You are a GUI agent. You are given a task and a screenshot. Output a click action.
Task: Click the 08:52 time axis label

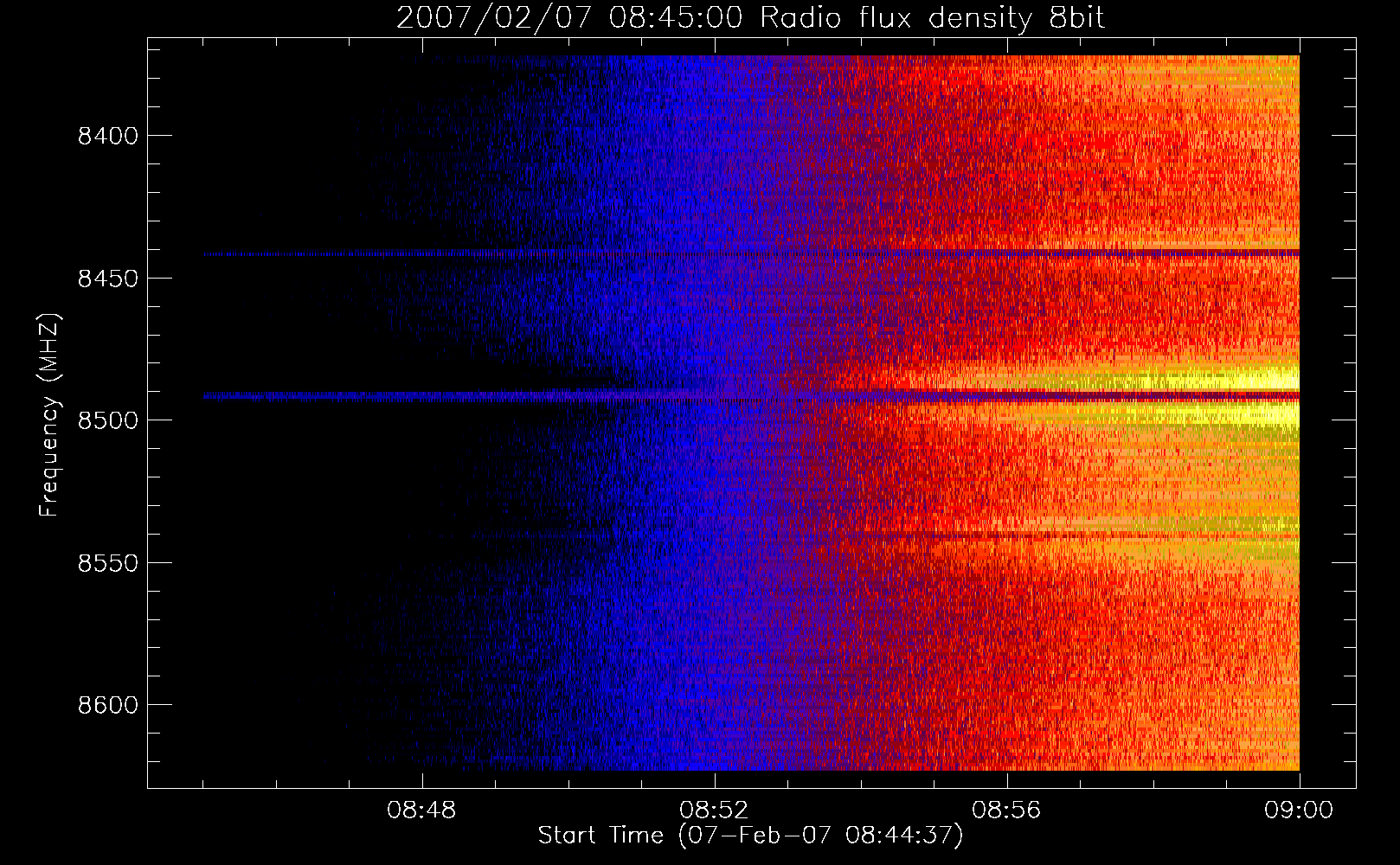(715, 811)
